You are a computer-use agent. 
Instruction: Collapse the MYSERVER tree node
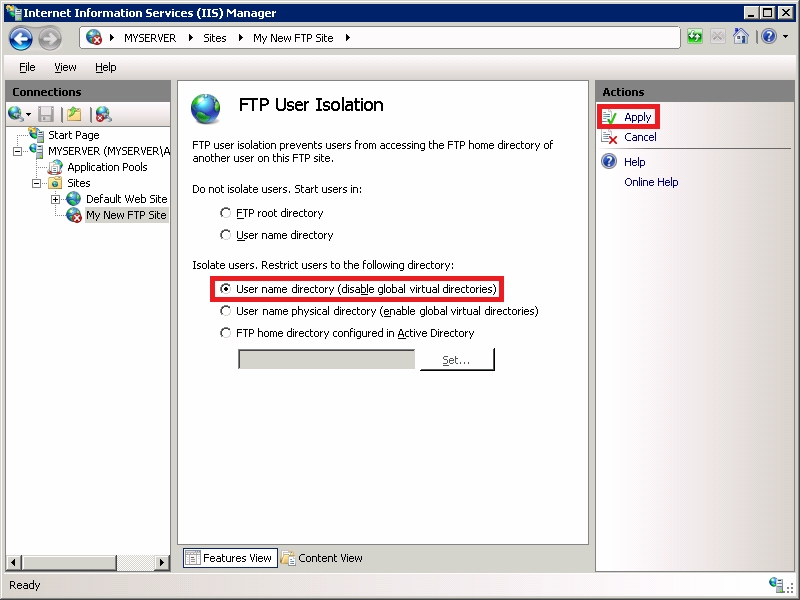[18, 151]
